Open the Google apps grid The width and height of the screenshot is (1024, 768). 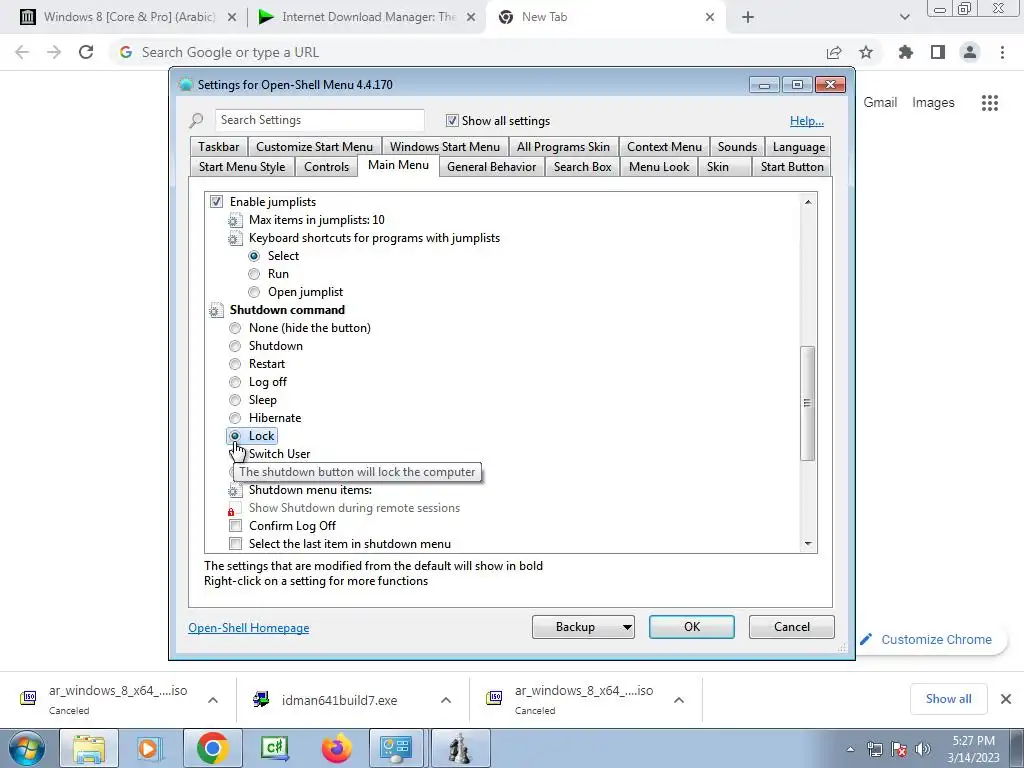pos(989,103)
